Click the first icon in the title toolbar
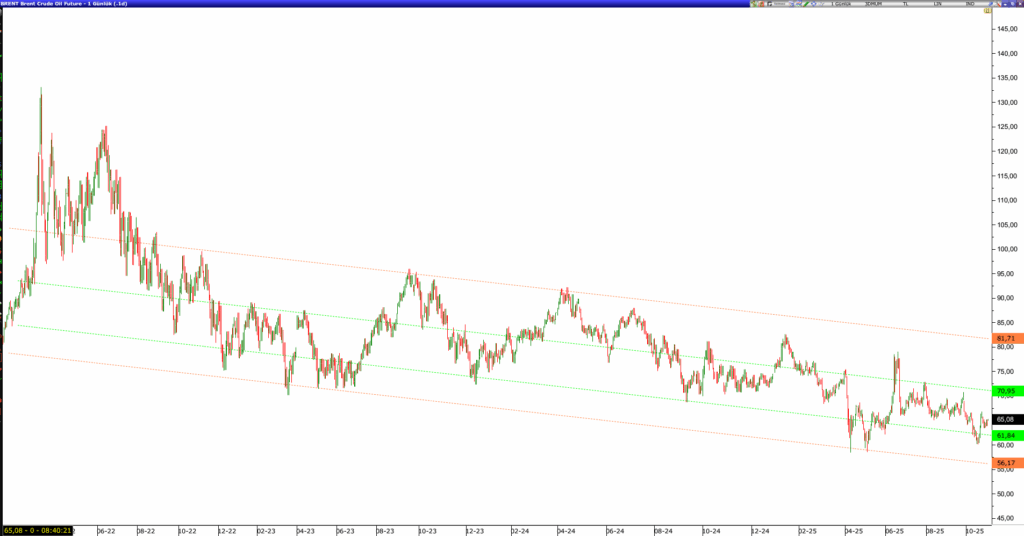The image size is (1024, 536). coord(754,4)
